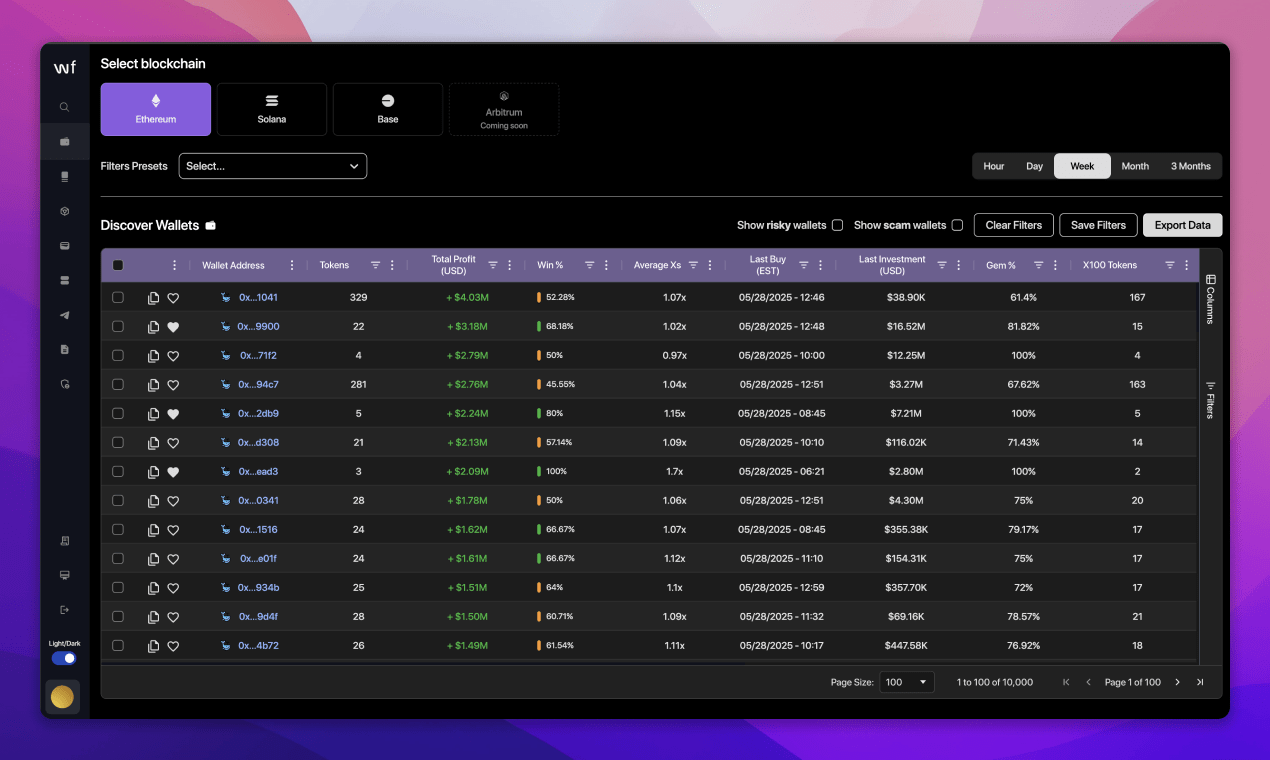The image size is (1270, 760).
Task: Click the 68.18% win rate value
Action: pyautogui.click(x=560, y=327)
